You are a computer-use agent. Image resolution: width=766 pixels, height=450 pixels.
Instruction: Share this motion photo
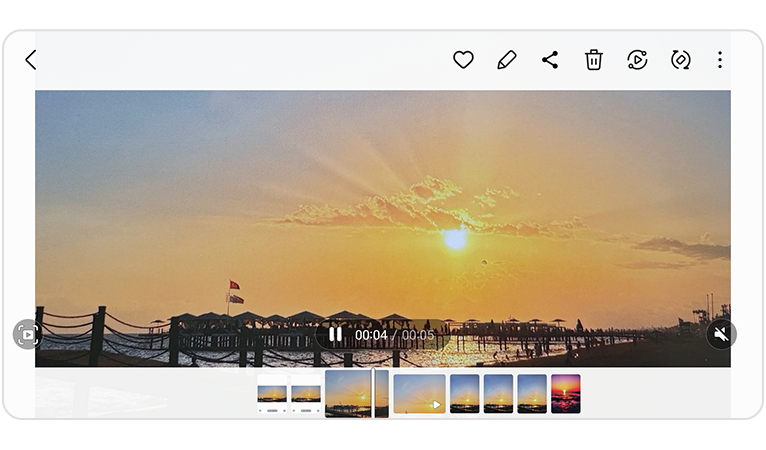(550, 60)
